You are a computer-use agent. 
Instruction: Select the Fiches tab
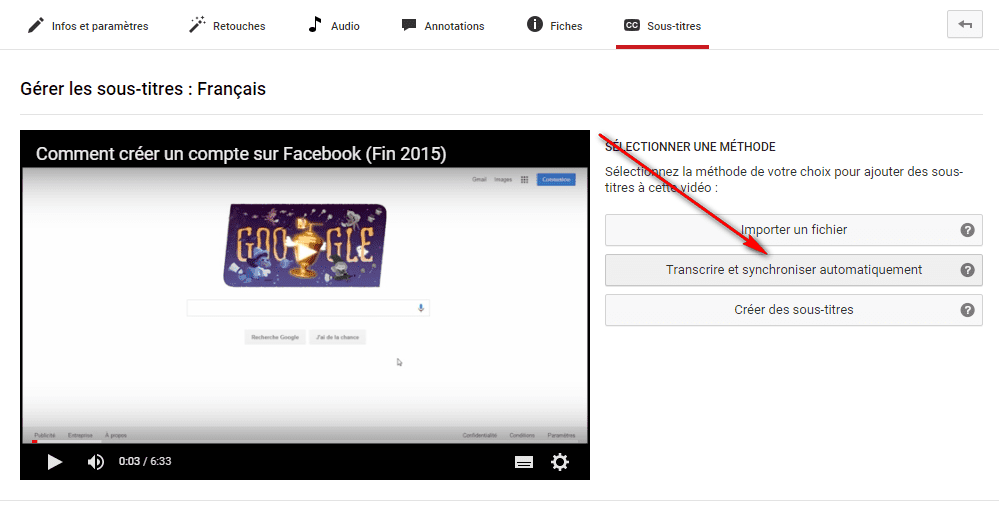pyautogui.click(x=554, y=25)
